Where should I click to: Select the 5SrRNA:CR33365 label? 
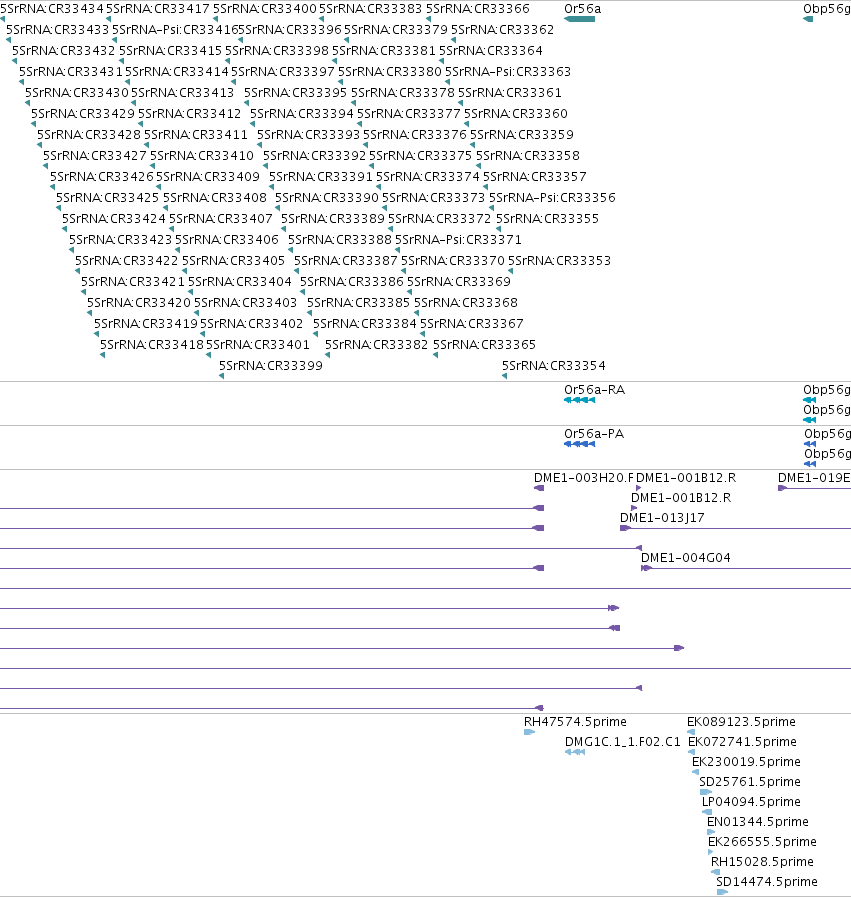484,344
